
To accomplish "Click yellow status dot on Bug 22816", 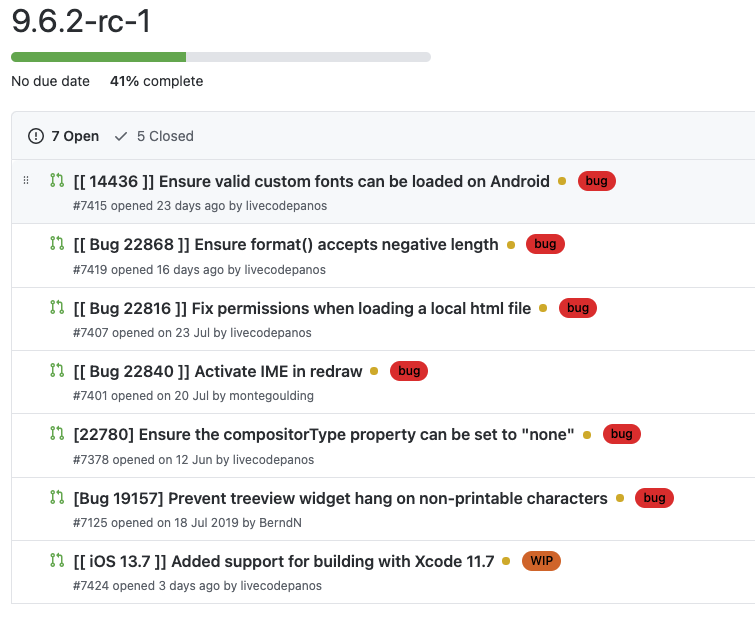I will [x=543, y=308].
